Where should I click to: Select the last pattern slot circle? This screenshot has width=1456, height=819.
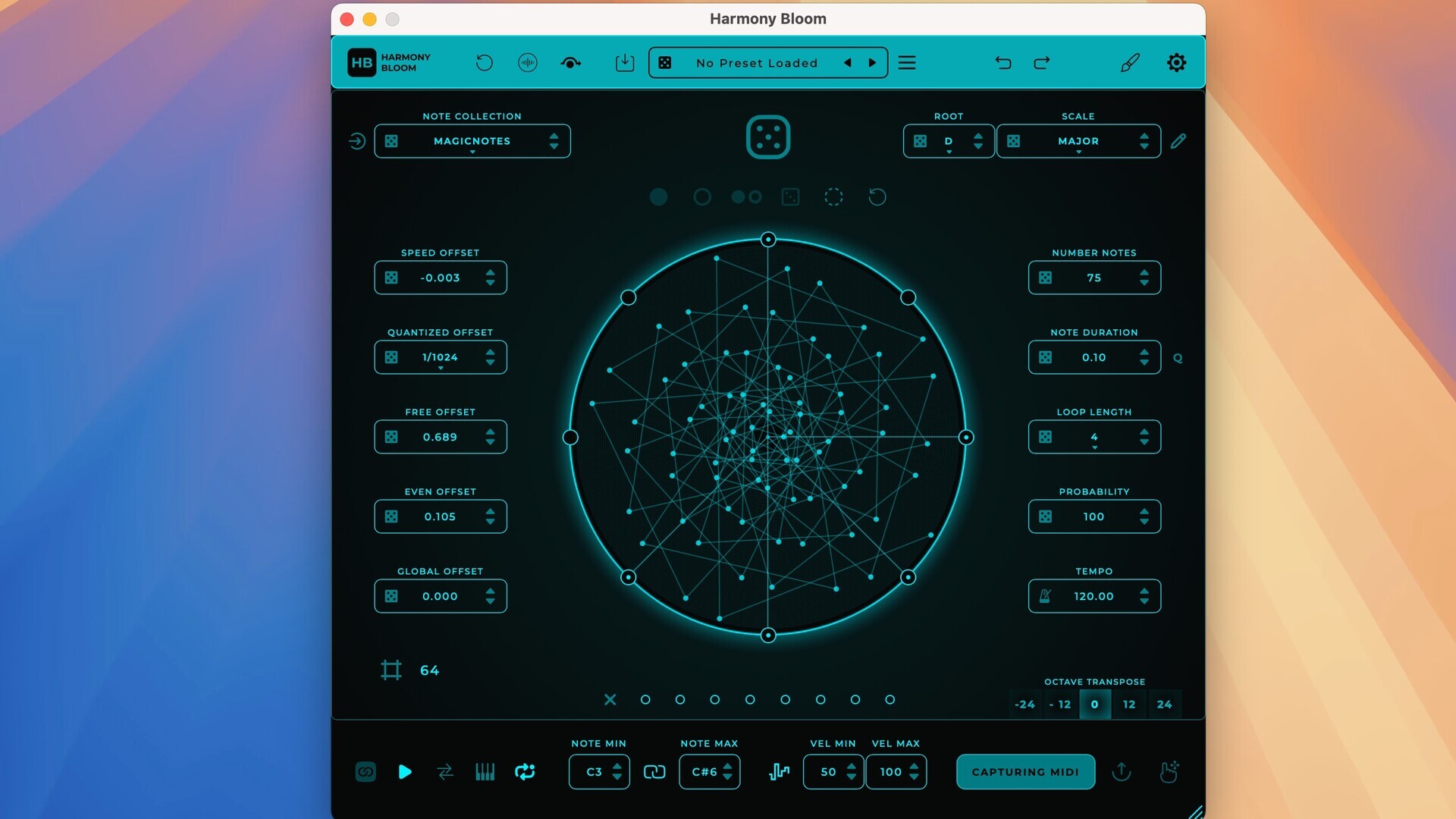pyautogui.click(x=890, y=699)
